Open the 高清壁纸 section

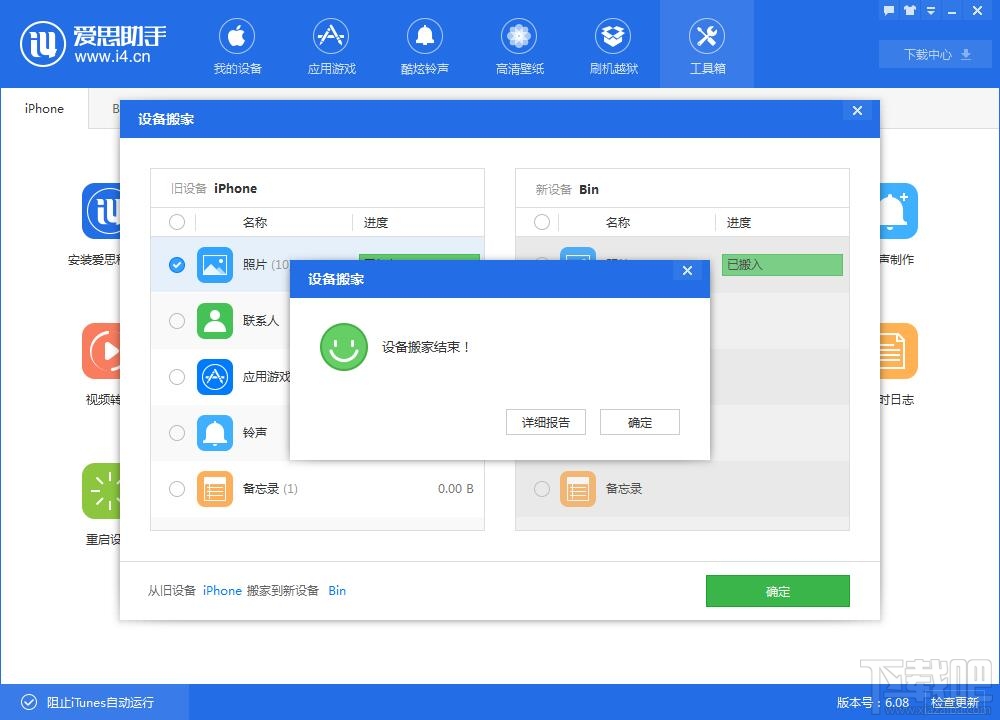(x=518, y=44)
